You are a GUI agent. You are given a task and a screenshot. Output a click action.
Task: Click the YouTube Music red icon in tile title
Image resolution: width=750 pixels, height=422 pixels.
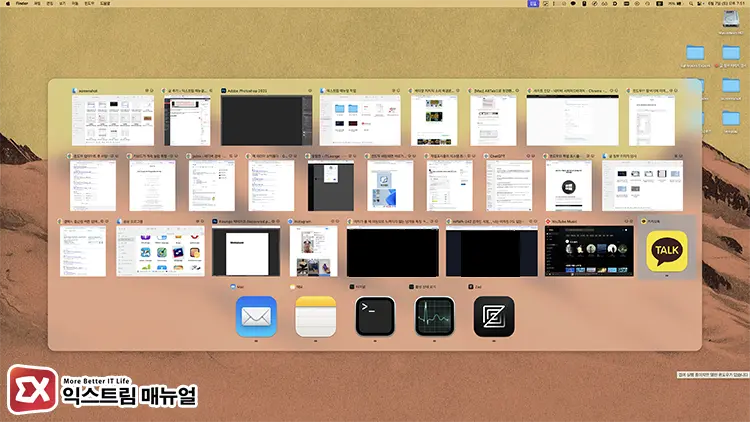point(548,222)
